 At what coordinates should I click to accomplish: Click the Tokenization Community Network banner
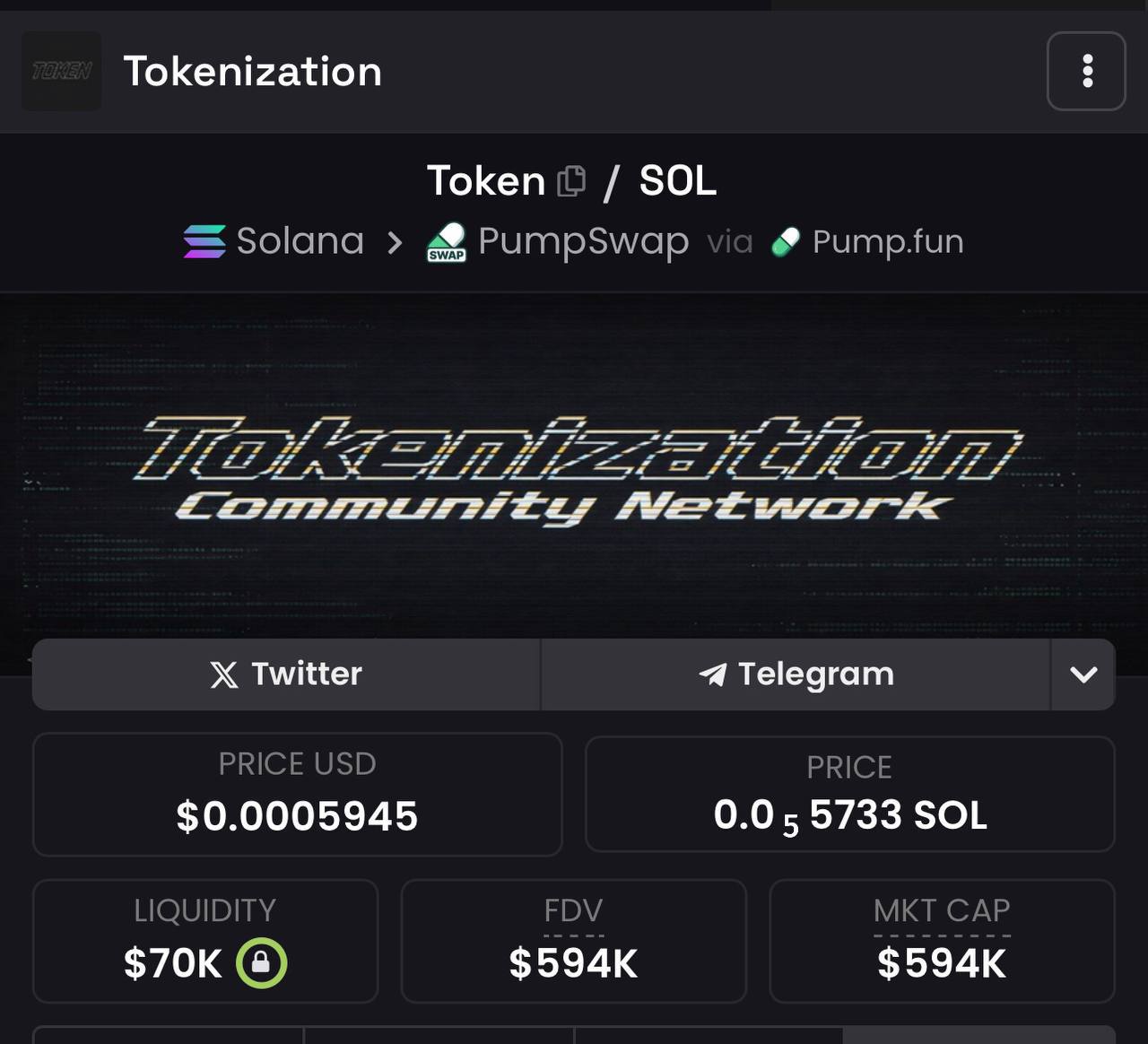click(574, 466)
